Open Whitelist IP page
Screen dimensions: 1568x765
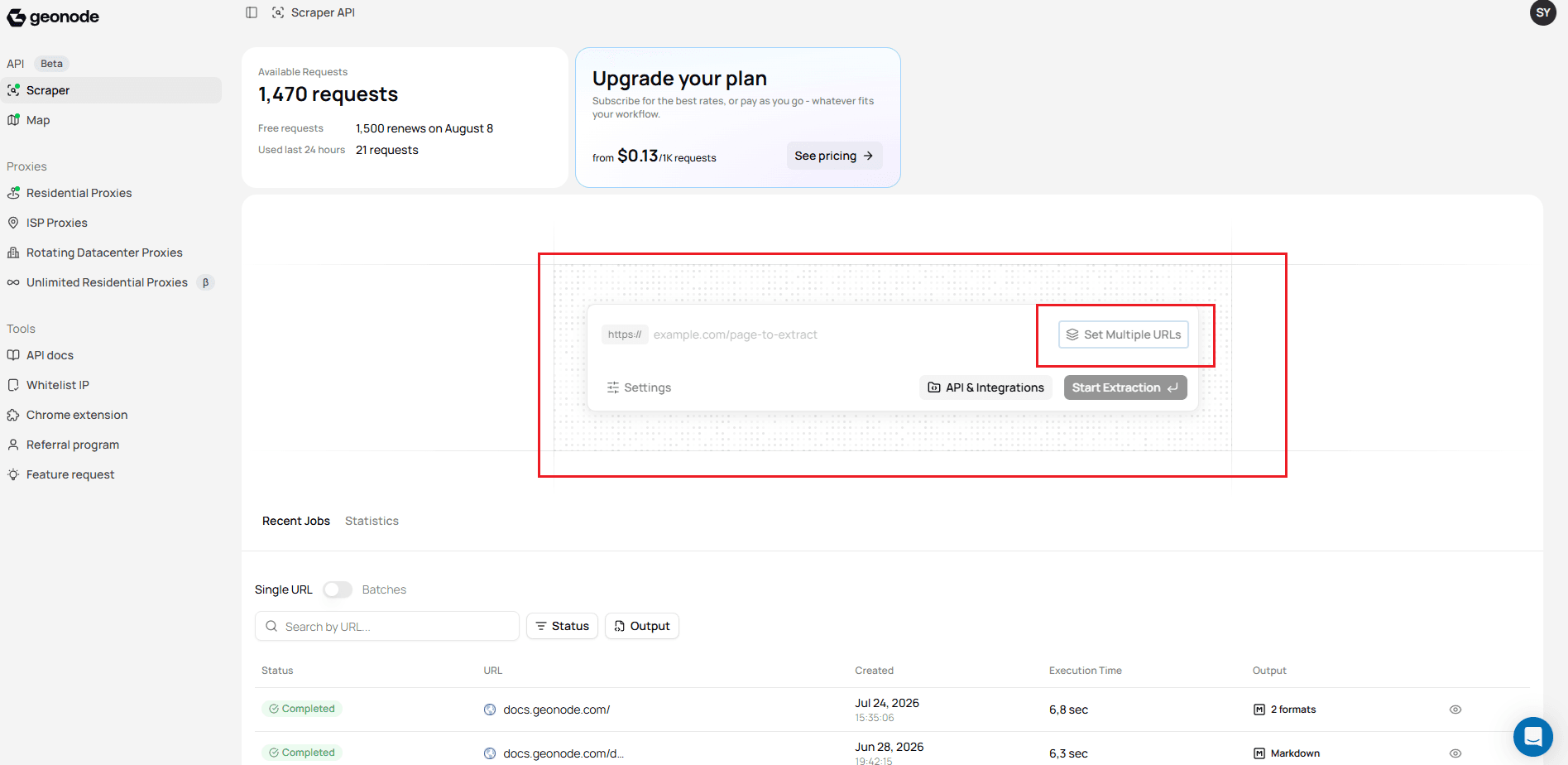point(112,385)
